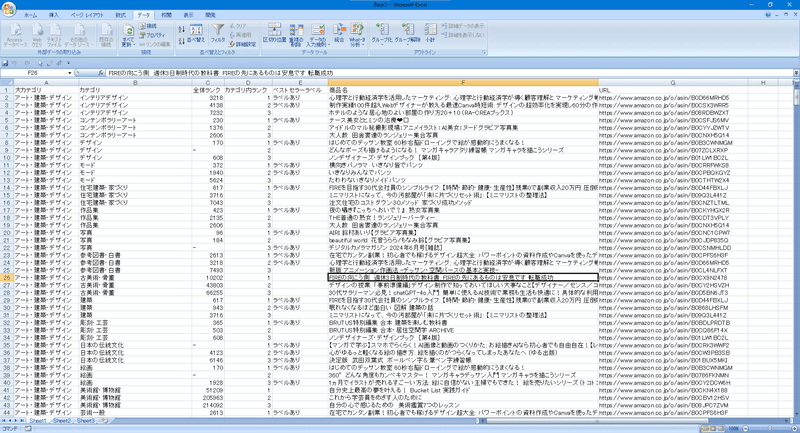
Task: Open 校閲 ribbon tab
Action: 166,15
